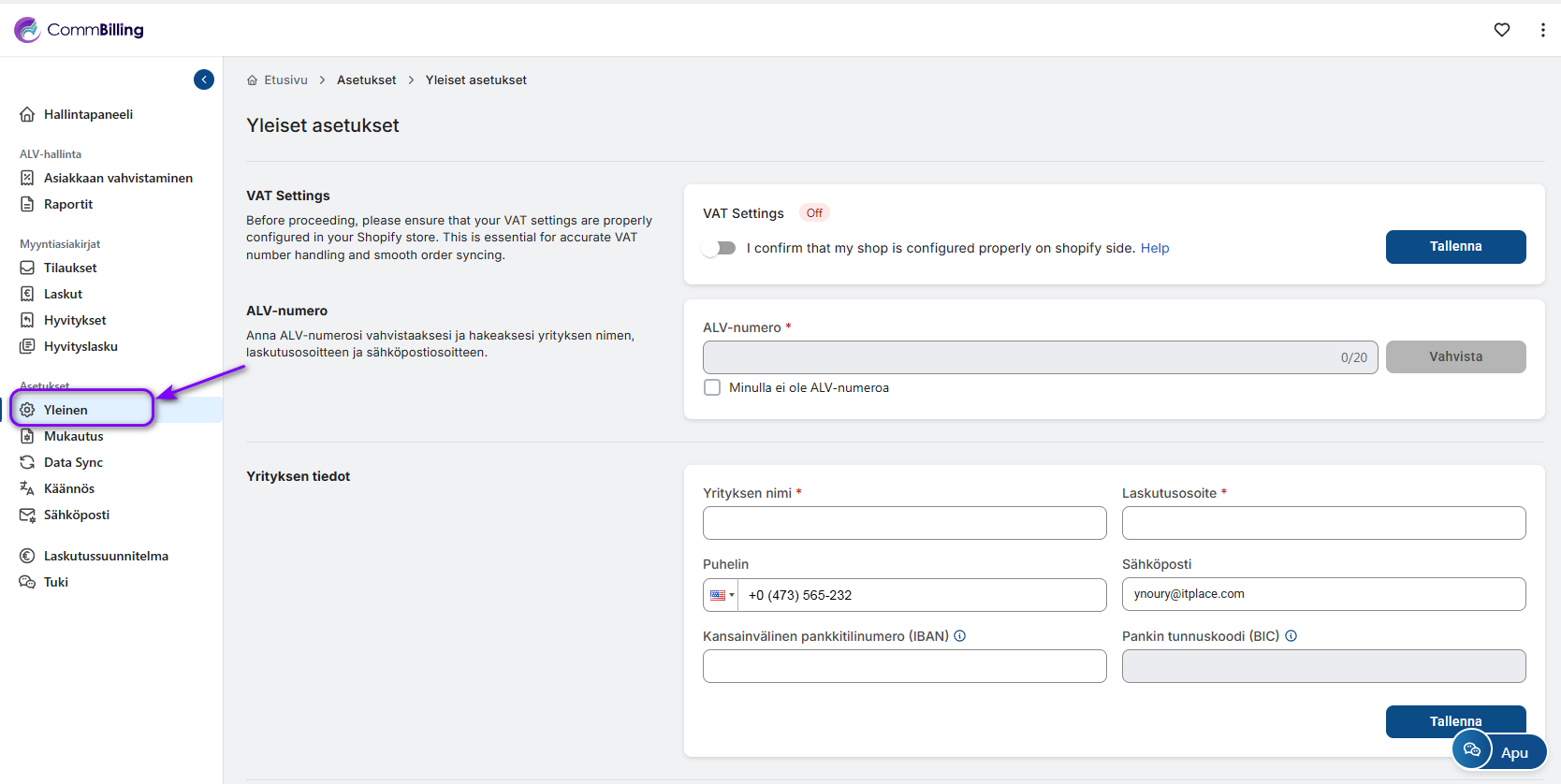Go to Laskut in the sidebar
The height and width of the screenshot is (784, 1561).
(x=63, y=294)
